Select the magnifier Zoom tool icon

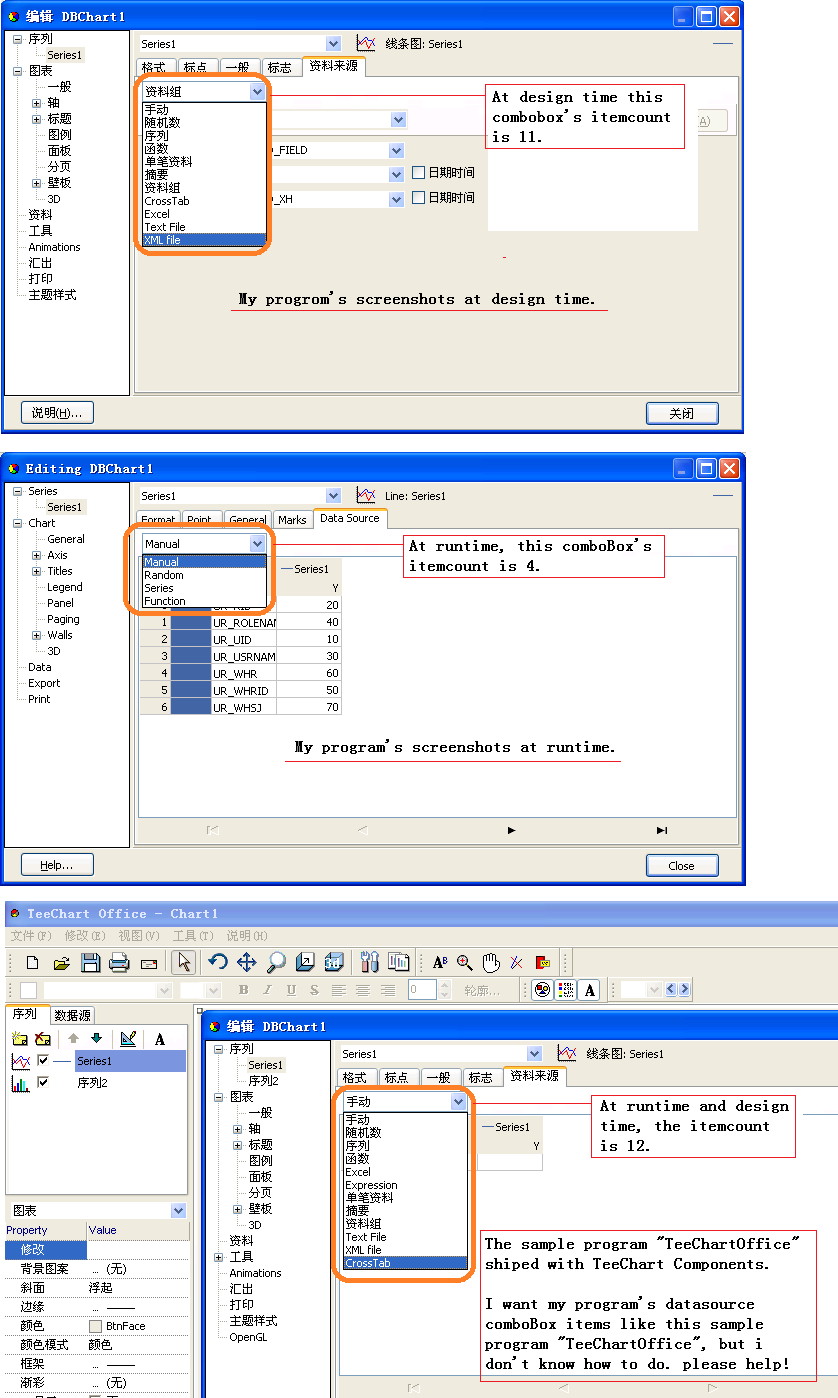coord(276,963)
